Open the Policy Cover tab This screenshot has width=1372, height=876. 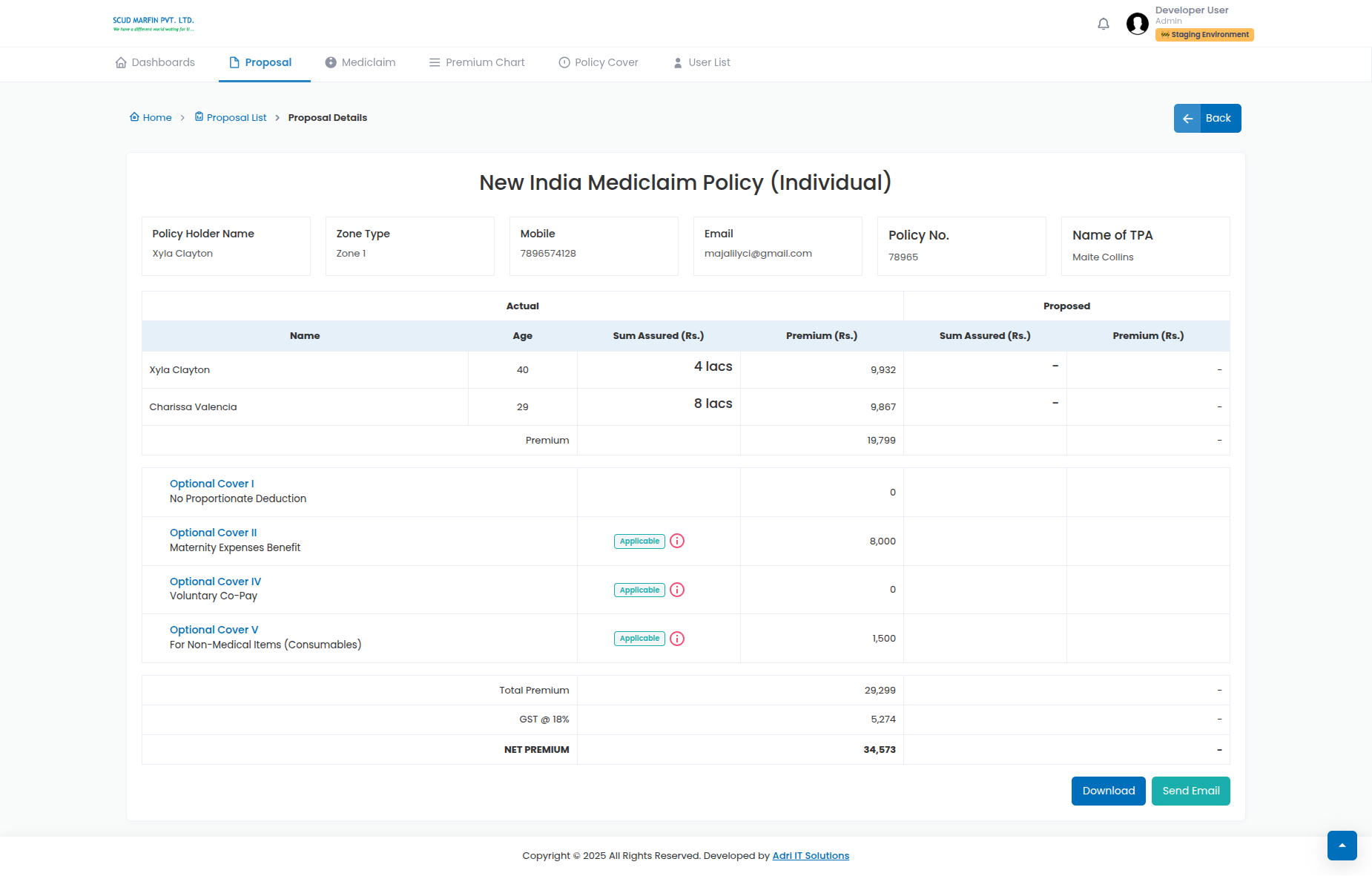tap(598, 62)
